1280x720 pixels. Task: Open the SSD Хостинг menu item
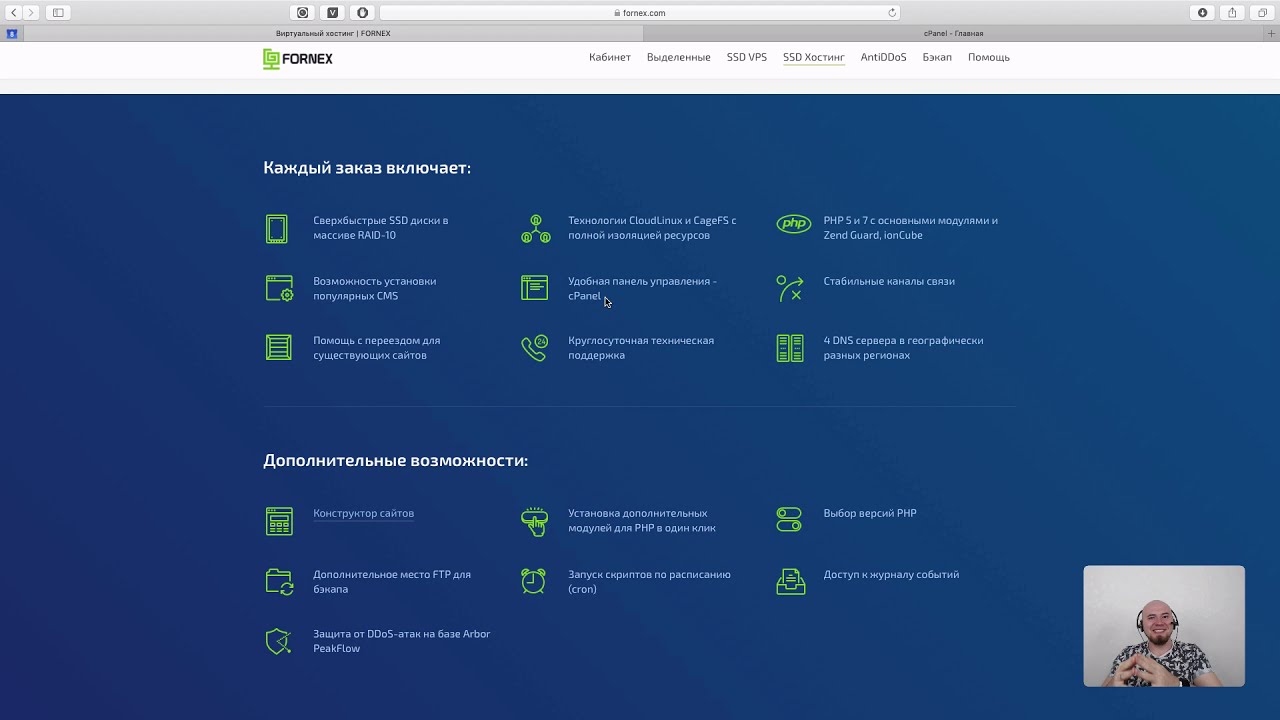[x=814, y=57]
